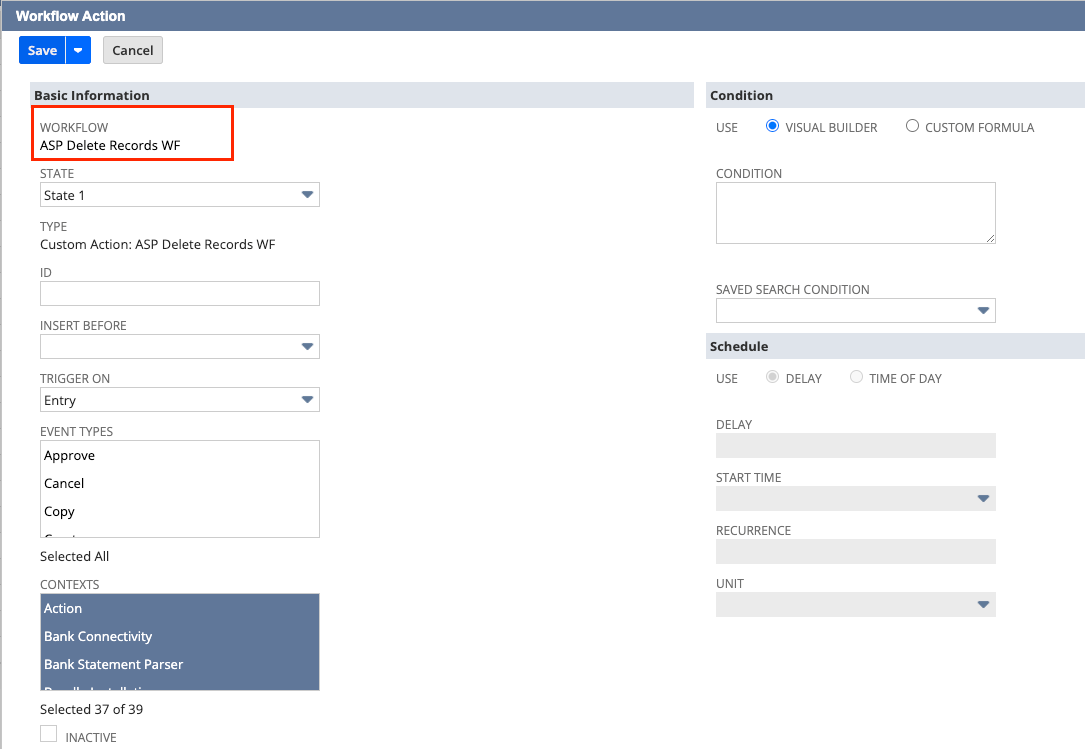The width and height of the screenshot is (1085, 749).
Task: Open the Unit dropdown
Action: click(x=983, y=604)
